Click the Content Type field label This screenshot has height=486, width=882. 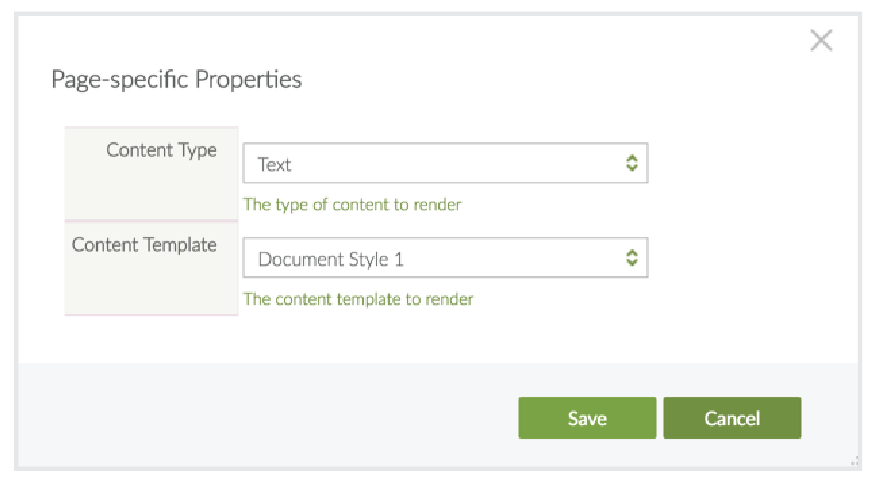point(161,151)
